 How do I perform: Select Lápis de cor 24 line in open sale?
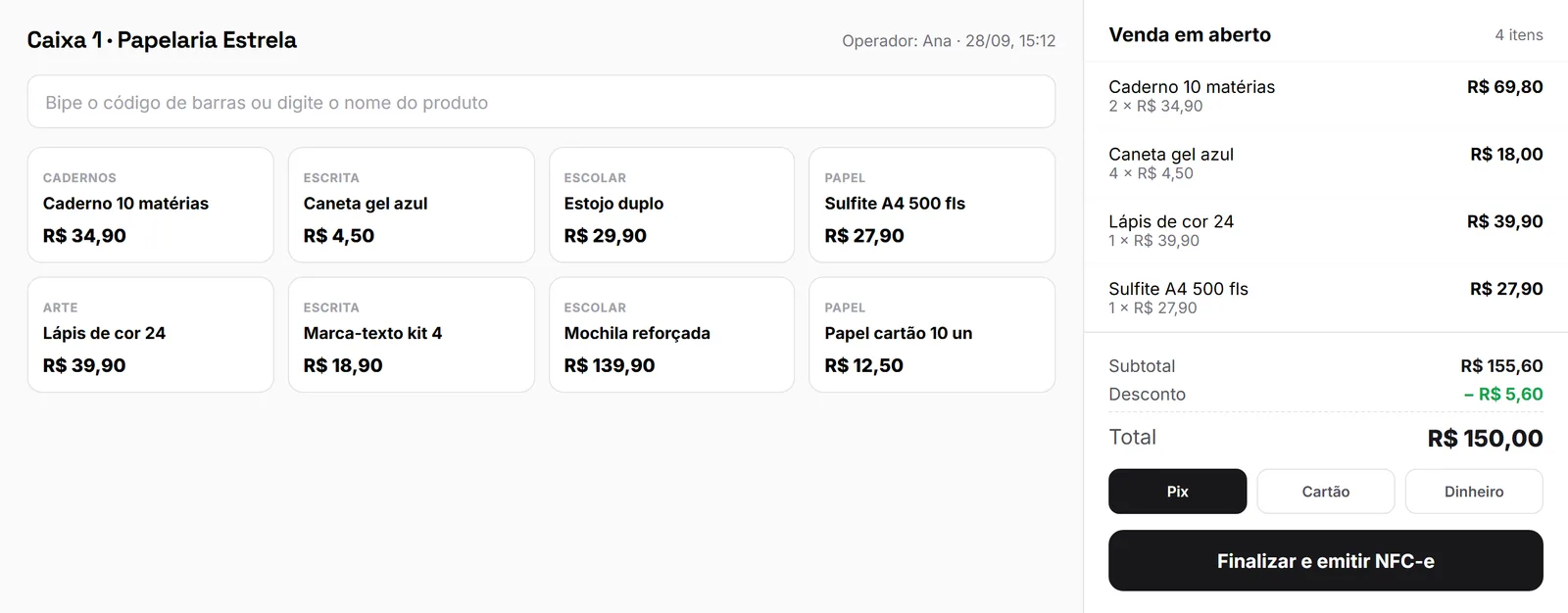1326,230
